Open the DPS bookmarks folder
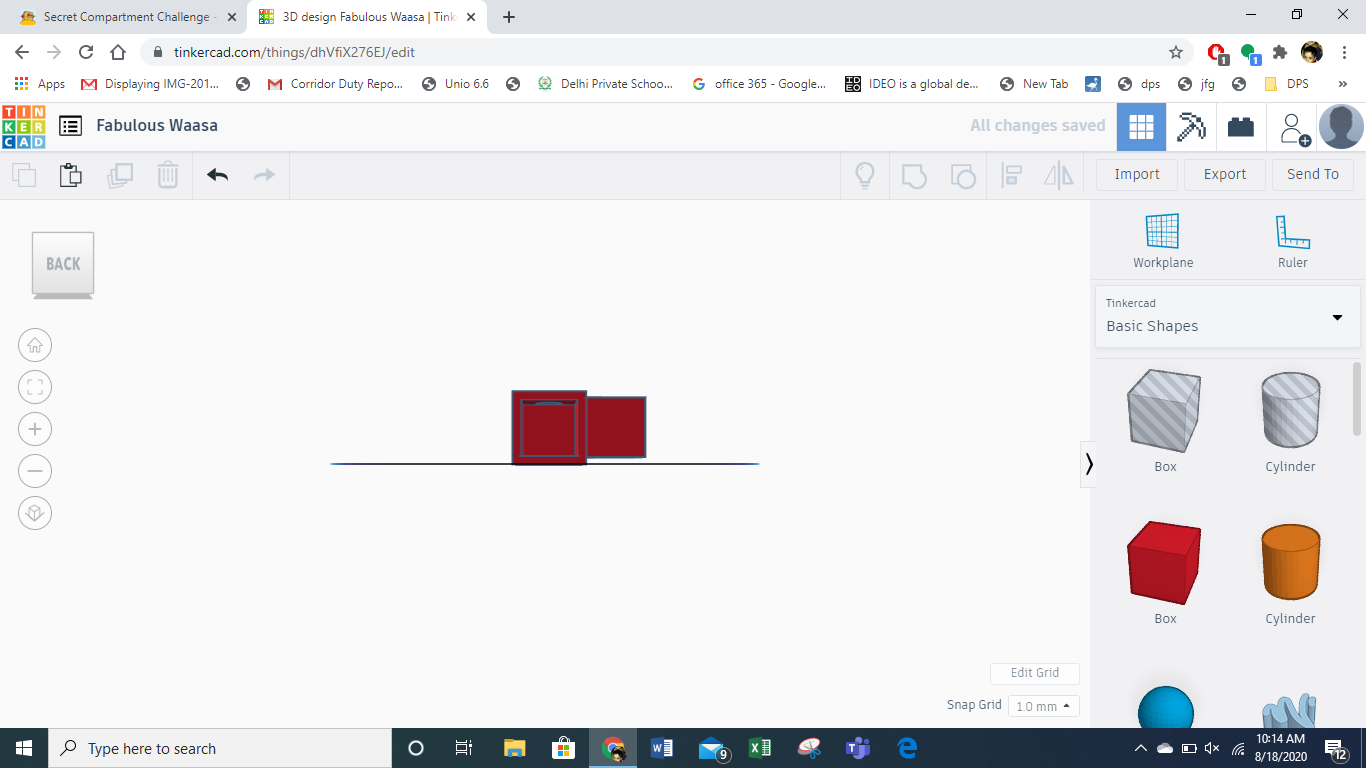Screen dimensions: 1366x768 click(1286, 84)
